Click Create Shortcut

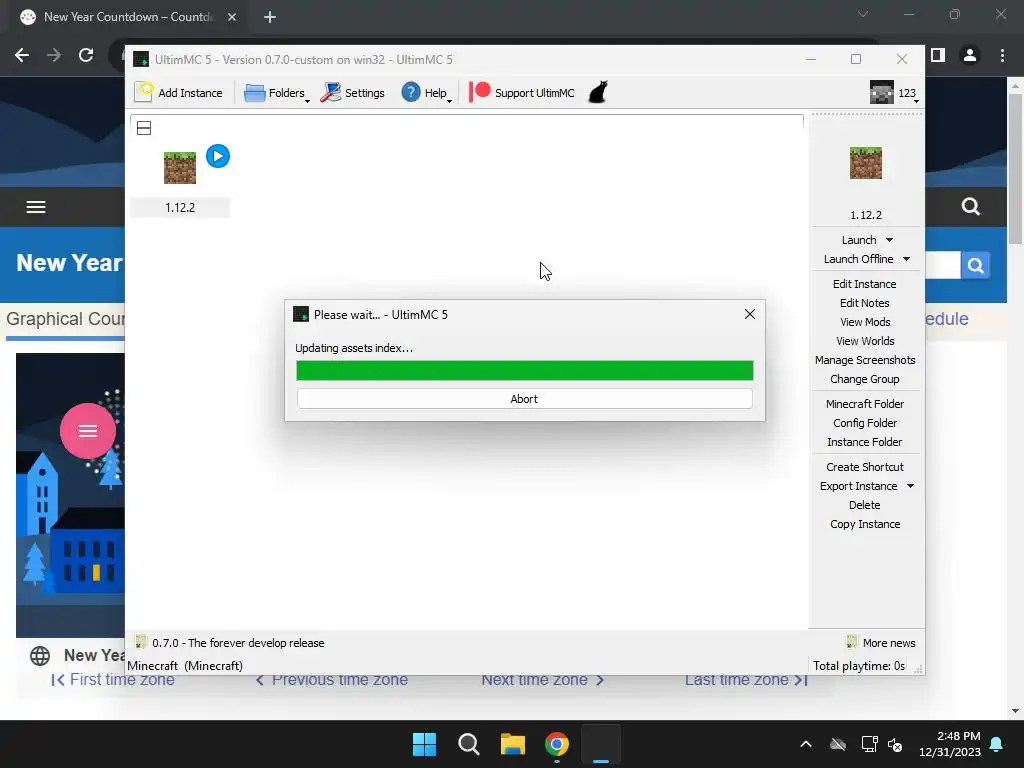point(865,467)
